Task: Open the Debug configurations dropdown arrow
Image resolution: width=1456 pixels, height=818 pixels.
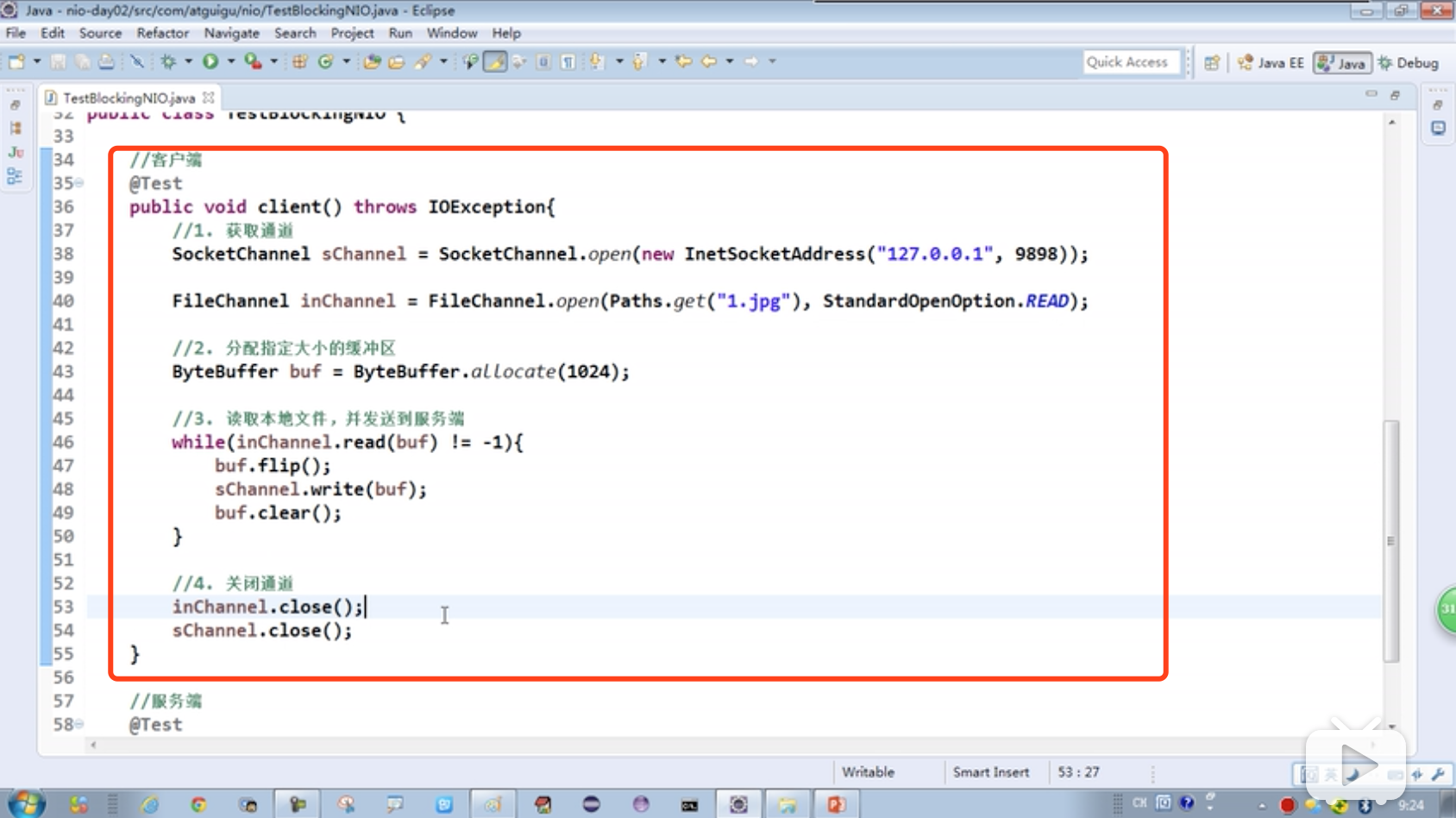Action: click(x=188, y=61)
